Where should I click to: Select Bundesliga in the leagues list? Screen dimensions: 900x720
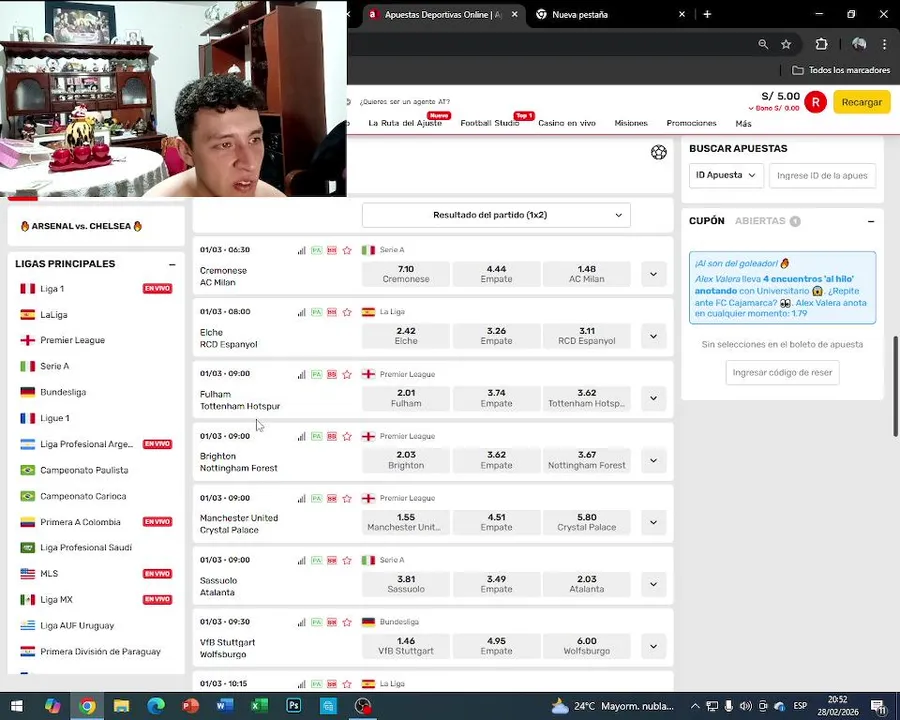coord(63,392)
